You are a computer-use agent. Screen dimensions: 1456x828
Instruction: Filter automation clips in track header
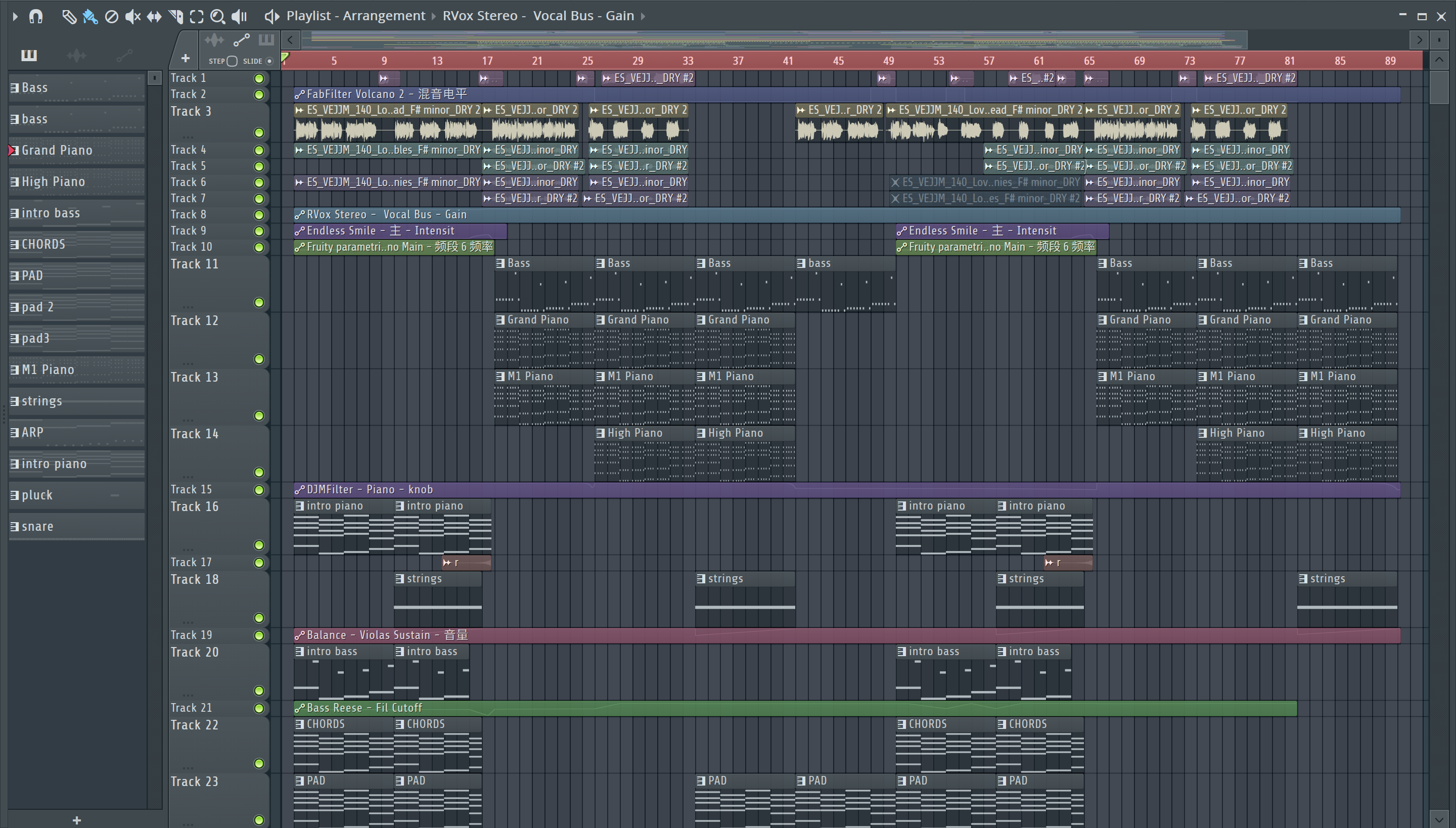(241, 40)
